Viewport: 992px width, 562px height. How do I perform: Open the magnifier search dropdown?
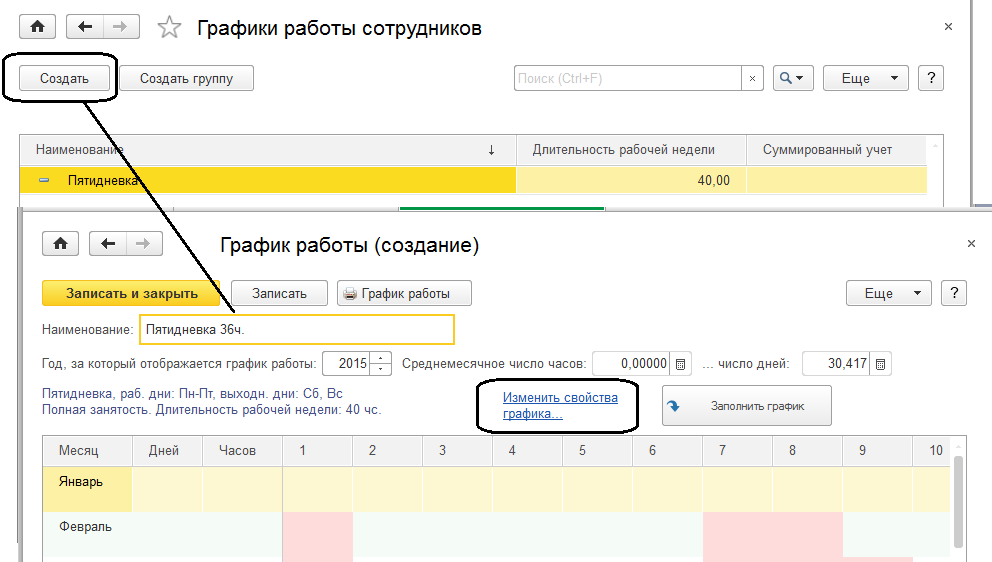pos(793,78)
